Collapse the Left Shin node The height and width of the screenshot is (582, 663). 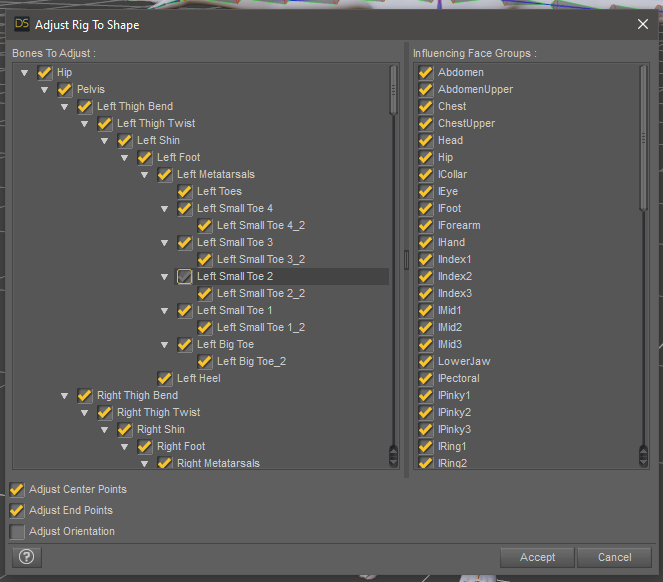tap(104, 141)
